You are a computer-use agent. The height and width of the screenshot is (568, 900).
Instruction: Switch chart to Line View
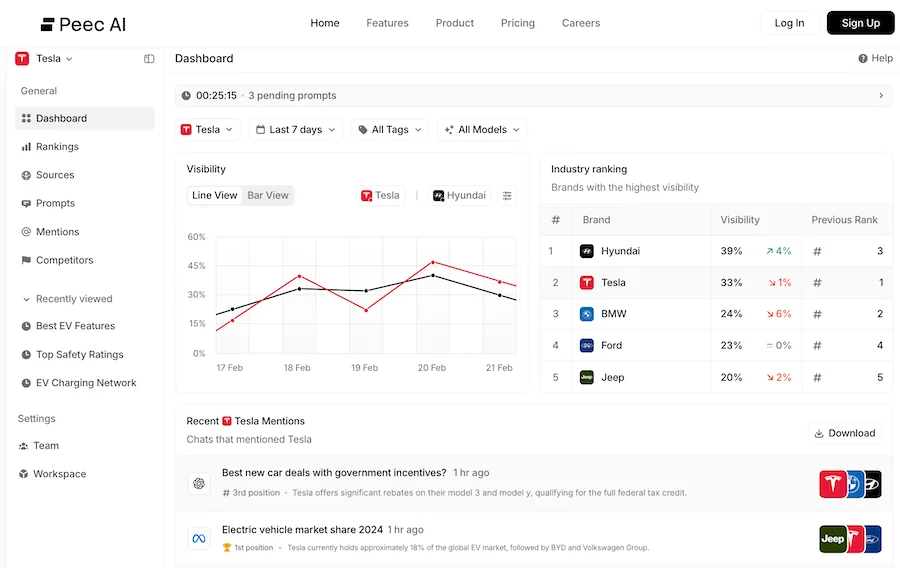point(214,196)
